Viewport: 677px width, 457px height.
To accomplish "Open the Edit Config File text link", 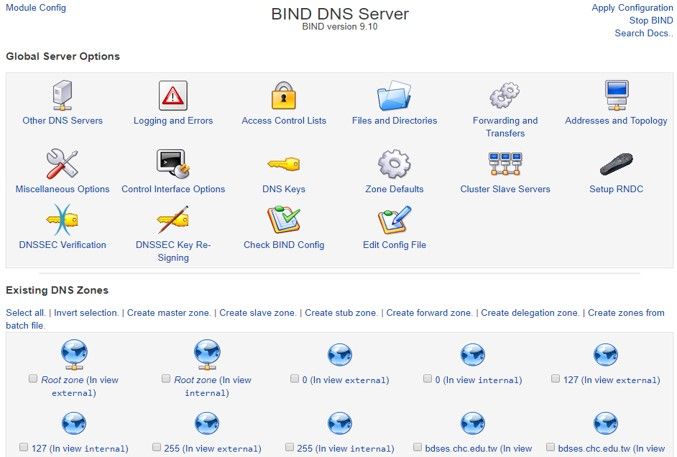I will [394, 245].
